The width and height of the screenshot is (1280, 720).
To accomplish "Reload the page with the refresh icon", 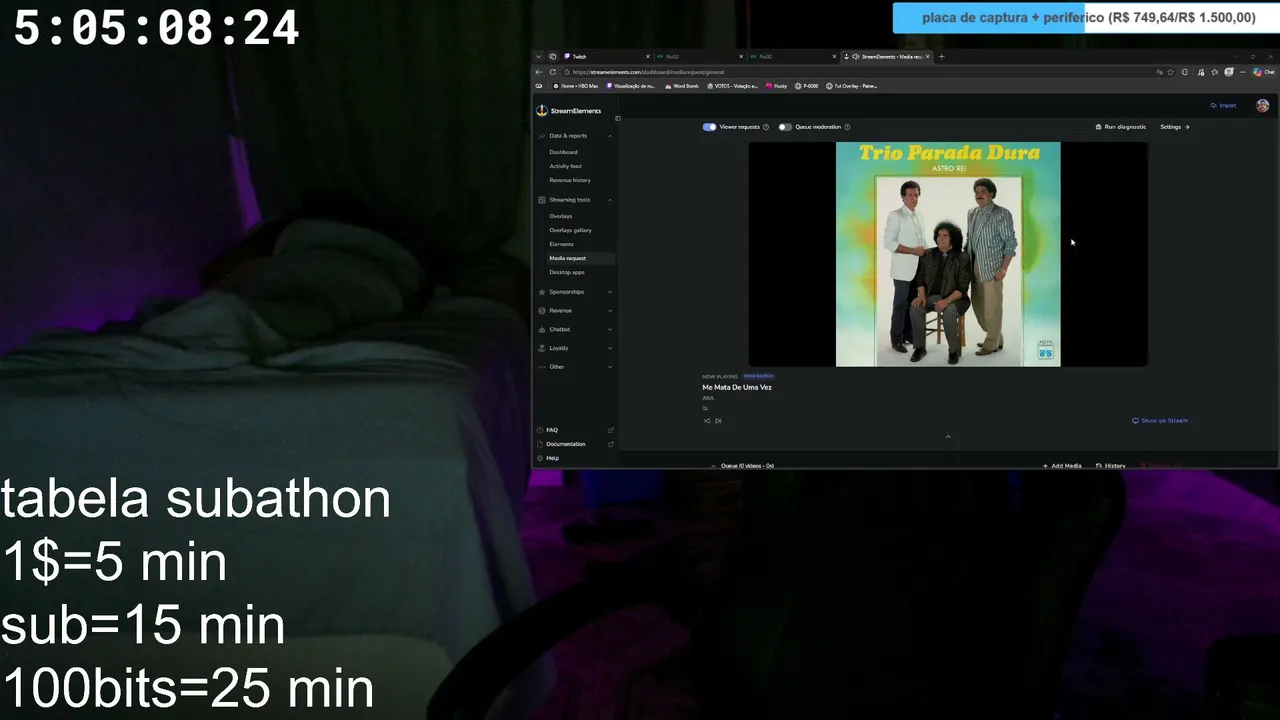I will click(x=553, y=72).
